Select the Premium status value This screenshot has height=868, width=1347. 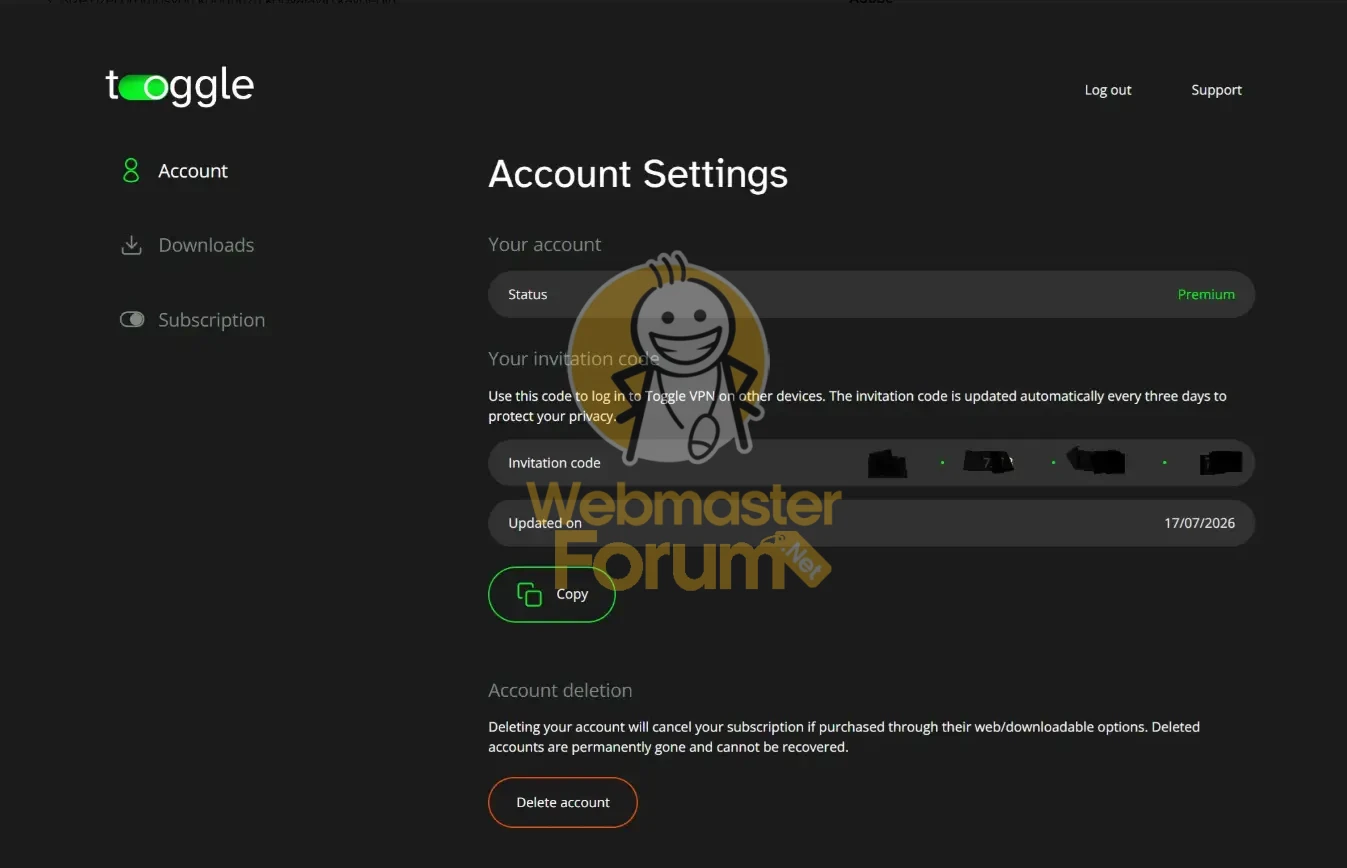[x=1206, y=294]
